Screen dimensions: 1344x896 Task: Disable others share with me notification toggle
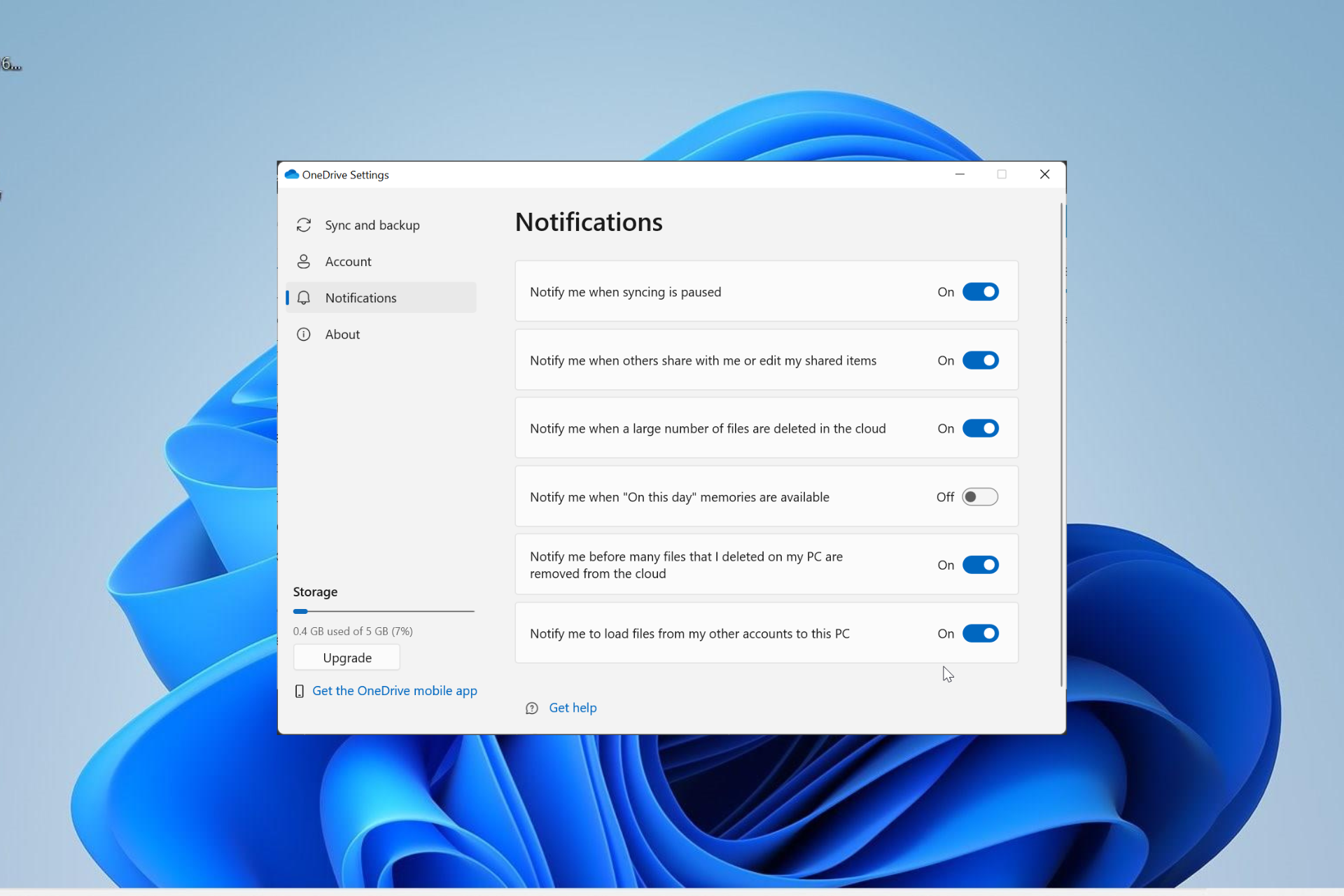point(980,360)
